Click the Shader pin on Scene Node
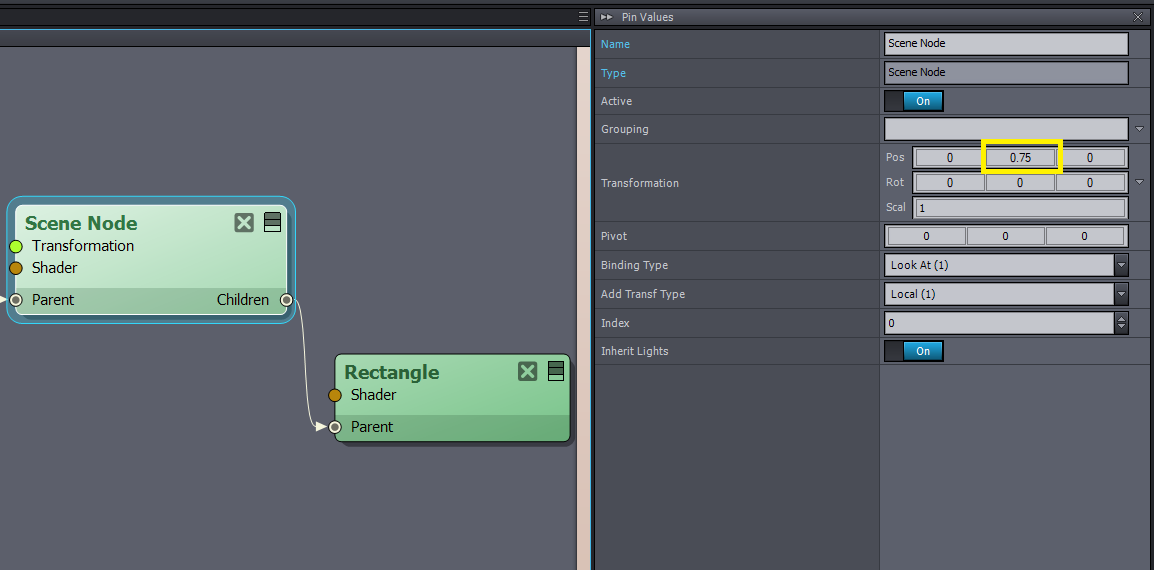The height and width of the screenshot is (570, 1154). pyautogui.click(x=16, y=268)
